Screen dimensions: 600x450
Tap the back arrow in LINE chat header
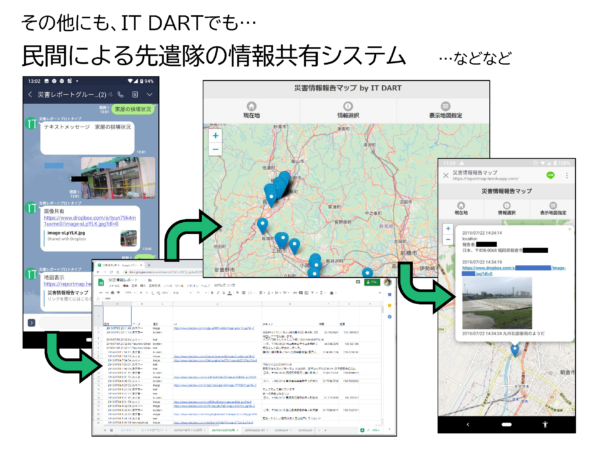(30, 95)
